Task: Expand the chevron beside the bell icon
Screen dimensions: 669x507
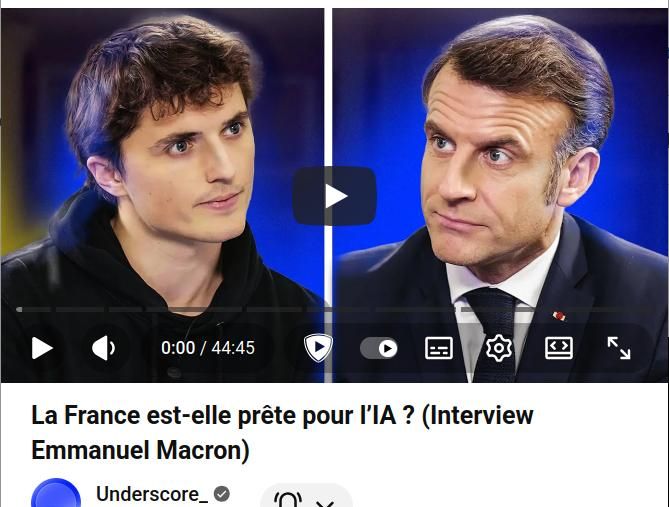Action: click(x=325, y=503)
